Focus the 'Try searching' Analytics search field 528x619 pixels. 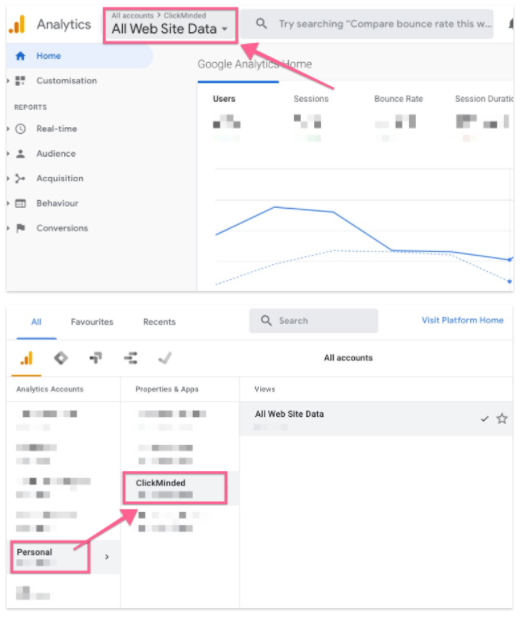pyautogui.click(x=367, y=24)
